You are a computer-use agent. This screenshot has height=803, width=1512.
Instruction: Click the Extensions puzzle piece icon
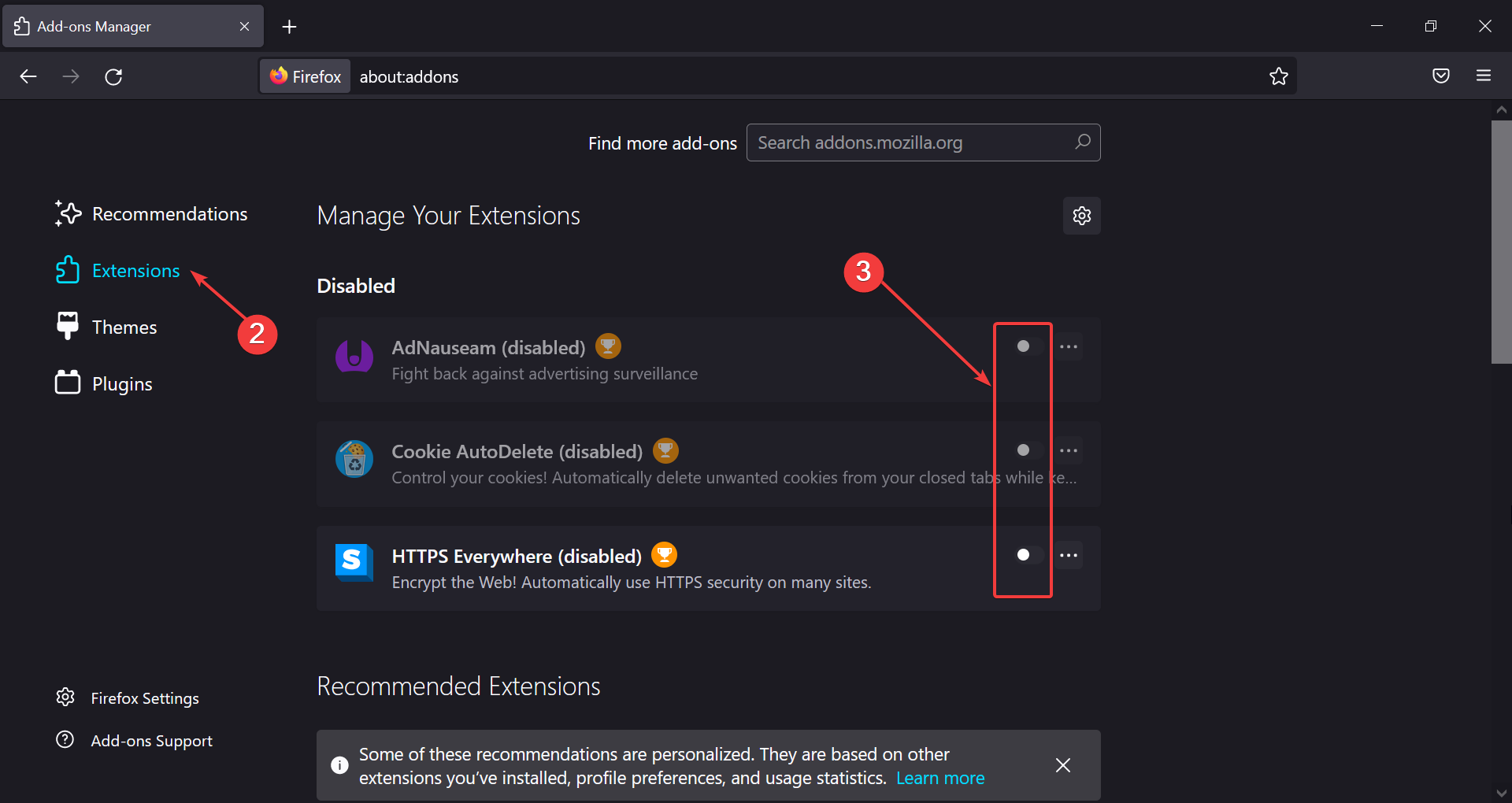click(x=68, y=270)
